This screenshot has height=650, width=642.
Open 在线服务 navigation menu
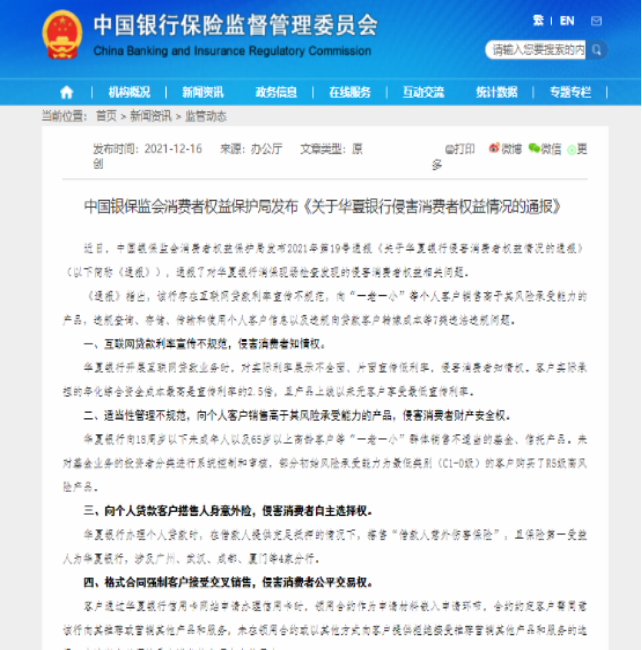click(350, 92)
